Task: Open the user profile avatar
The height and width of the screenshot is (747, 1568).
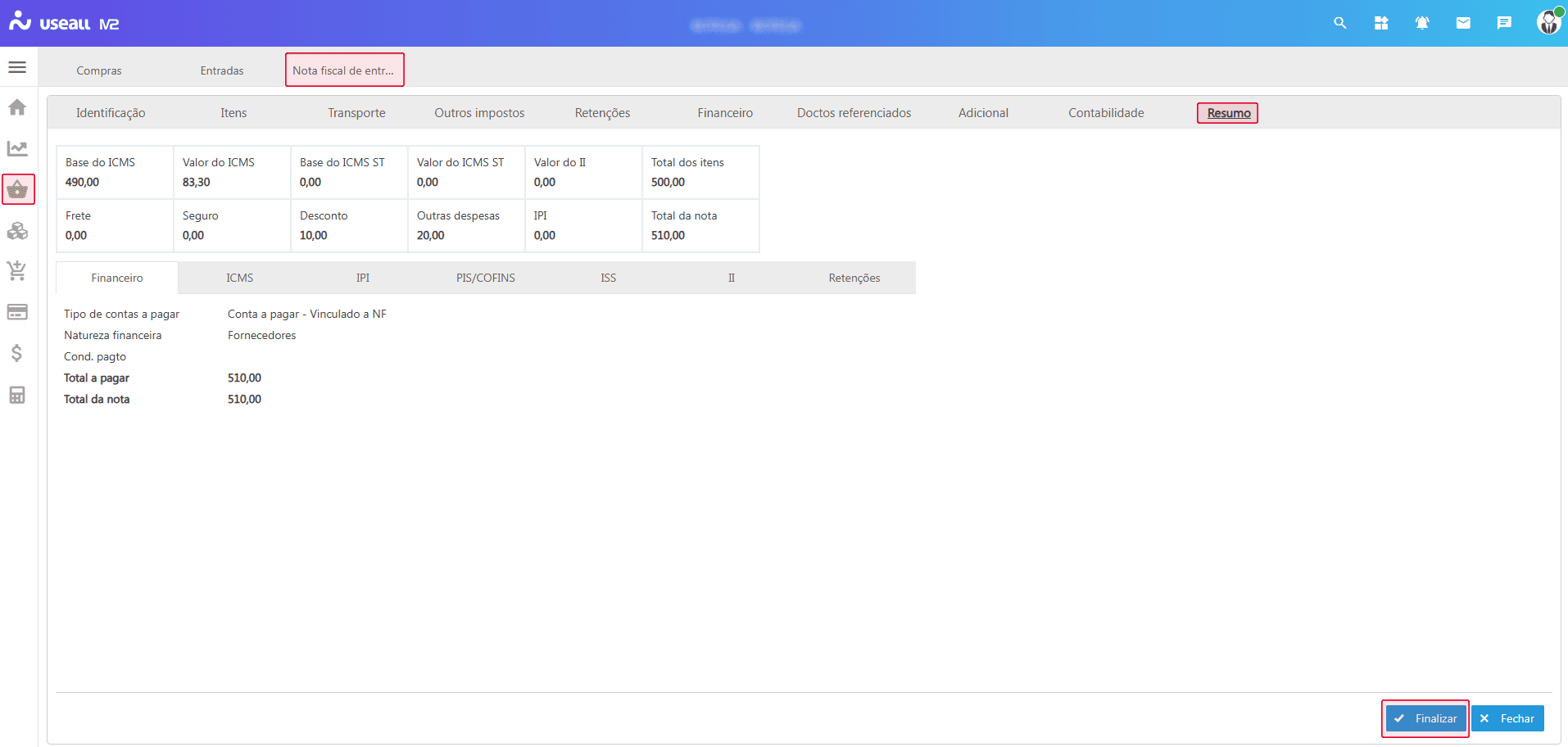Action: point(1548,22)
